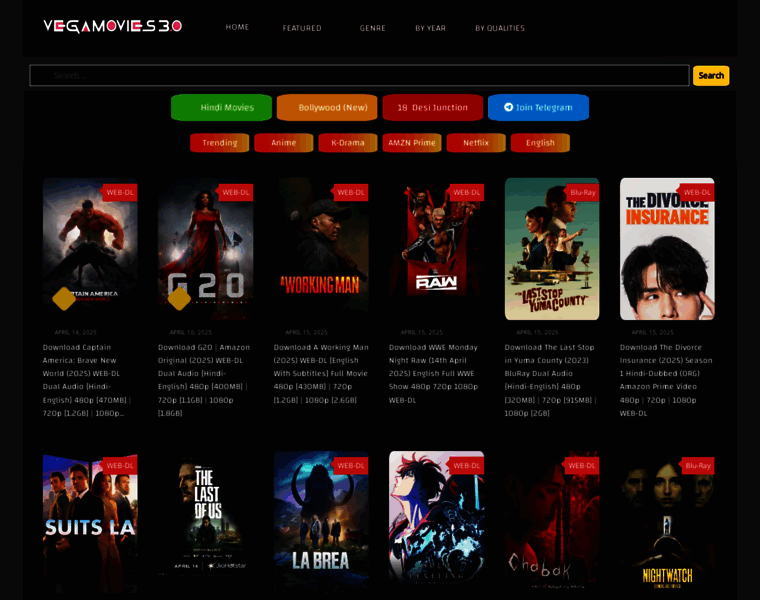The image size is (760, 600).
Task: Select the Netflix category tag
Action: point(476,143)
